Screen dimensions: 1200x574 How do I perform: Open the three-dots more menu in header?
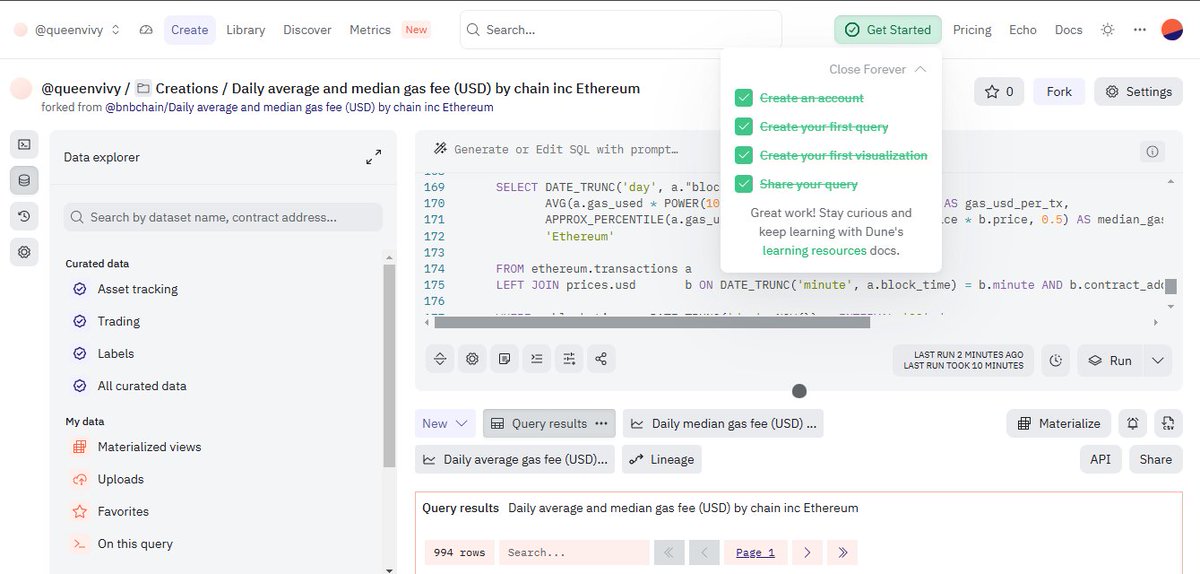pos(1140,30)
